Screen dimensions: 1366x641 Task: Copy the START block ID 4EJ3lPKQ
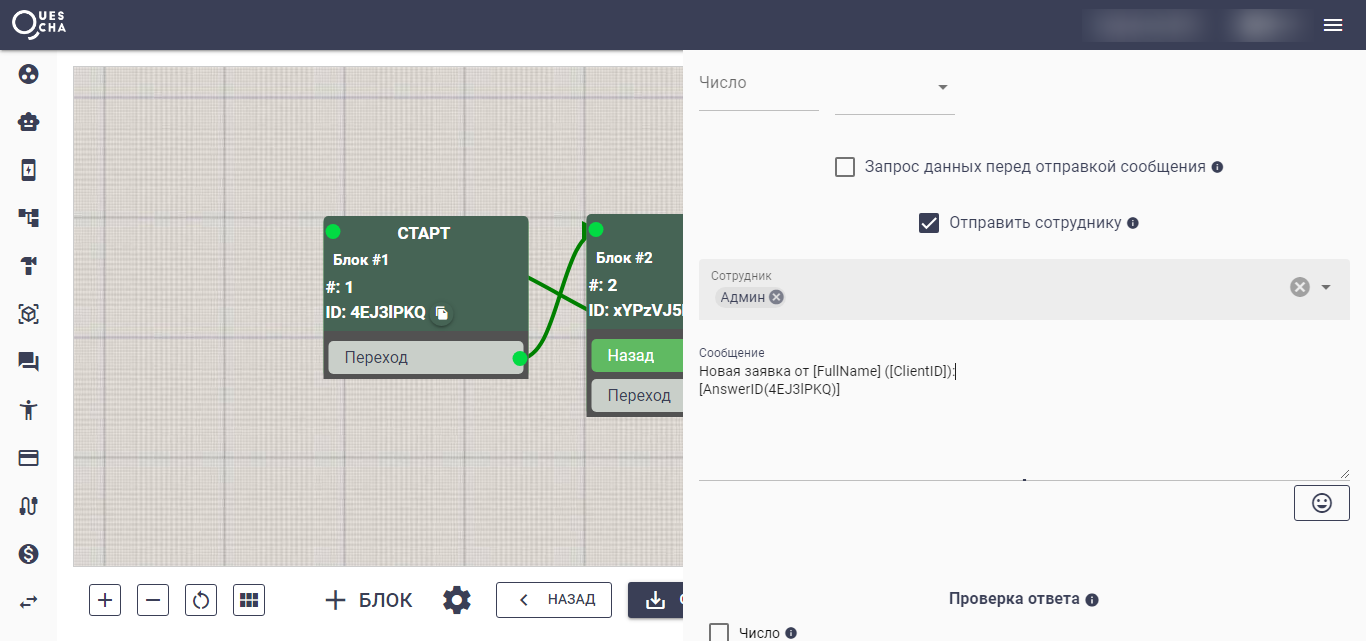point(441,313)
